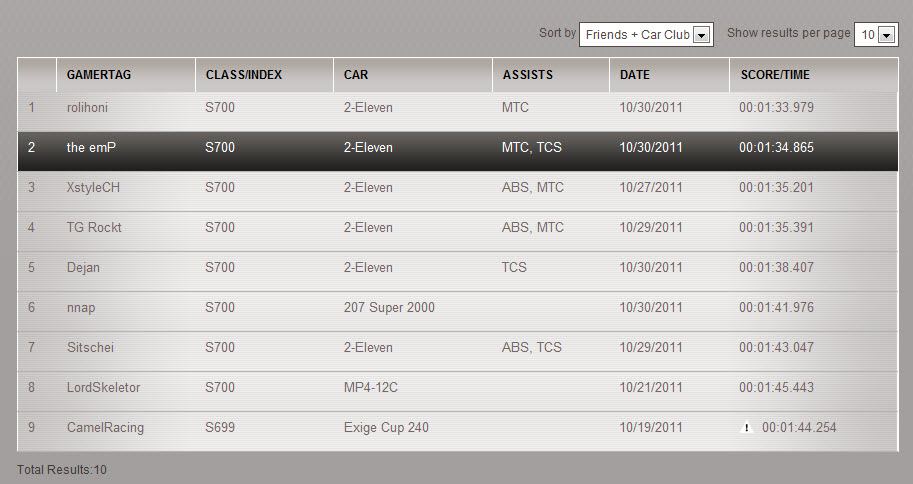This screenshot has height=484, width=913.
Task: Click the SCORE/TIME column header
Action: [x=775, y=75]
